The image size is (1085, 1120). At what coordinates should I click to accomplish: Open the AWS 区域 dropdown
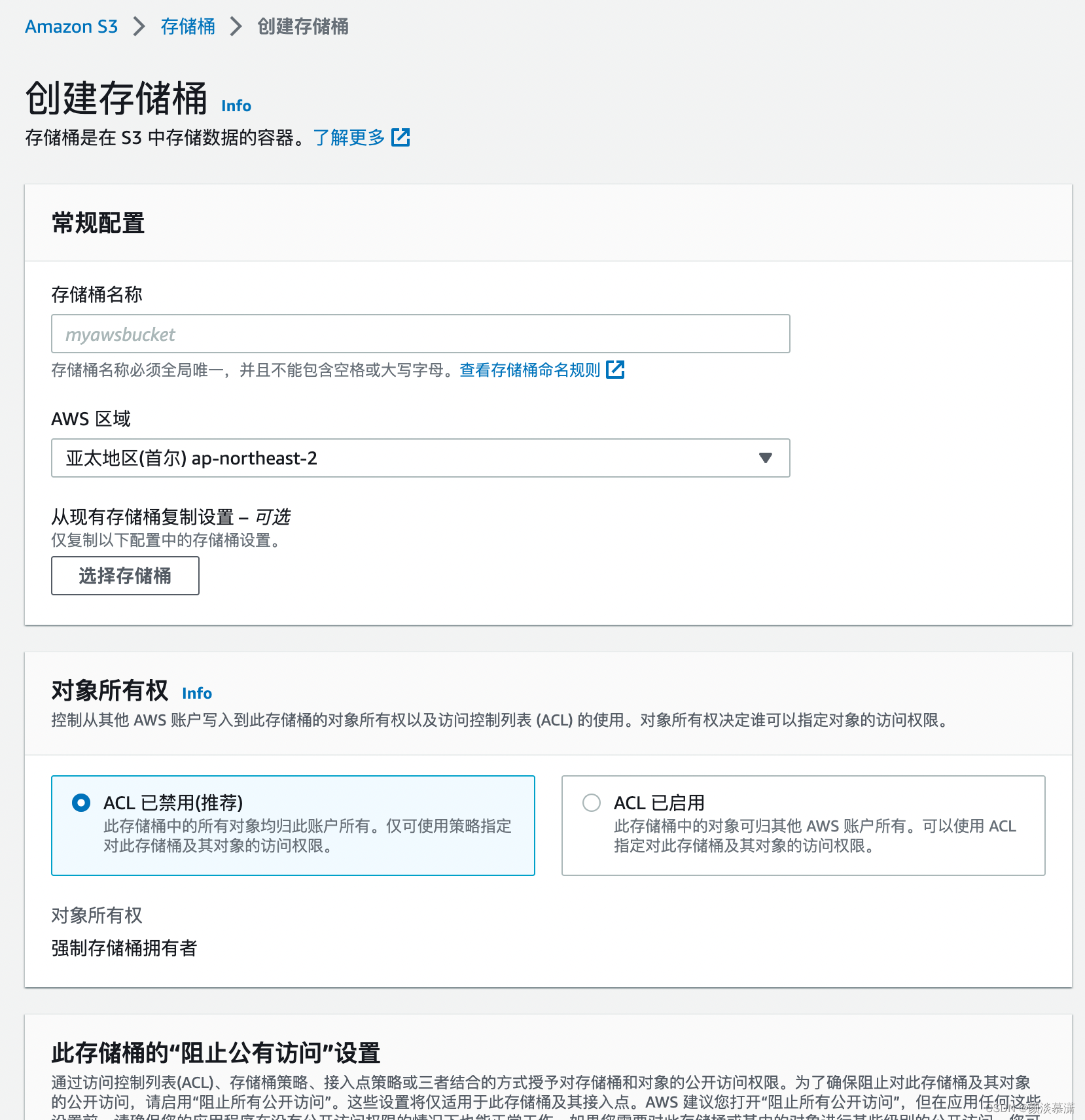click(x=421, y=458)
